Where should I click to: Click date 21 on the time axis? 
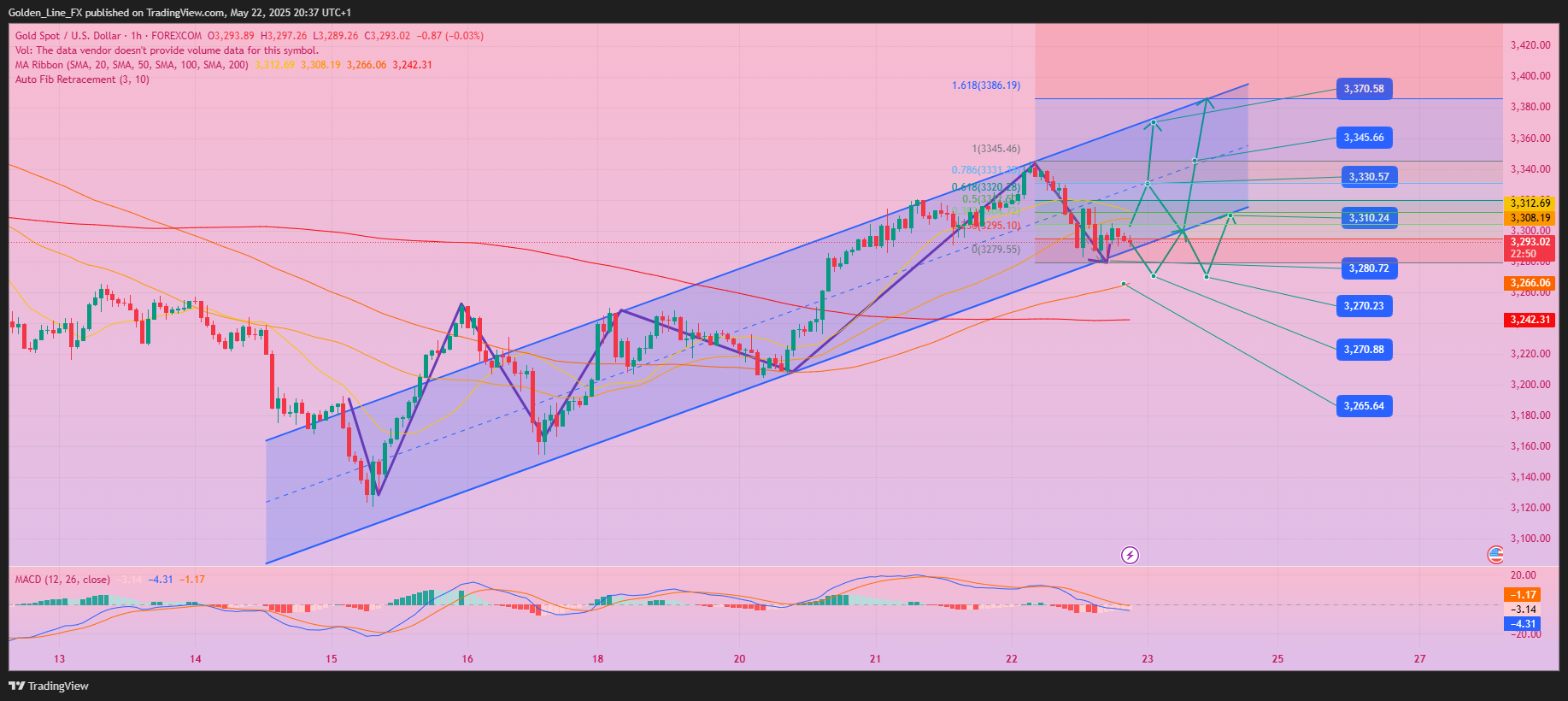click(875, 659)
